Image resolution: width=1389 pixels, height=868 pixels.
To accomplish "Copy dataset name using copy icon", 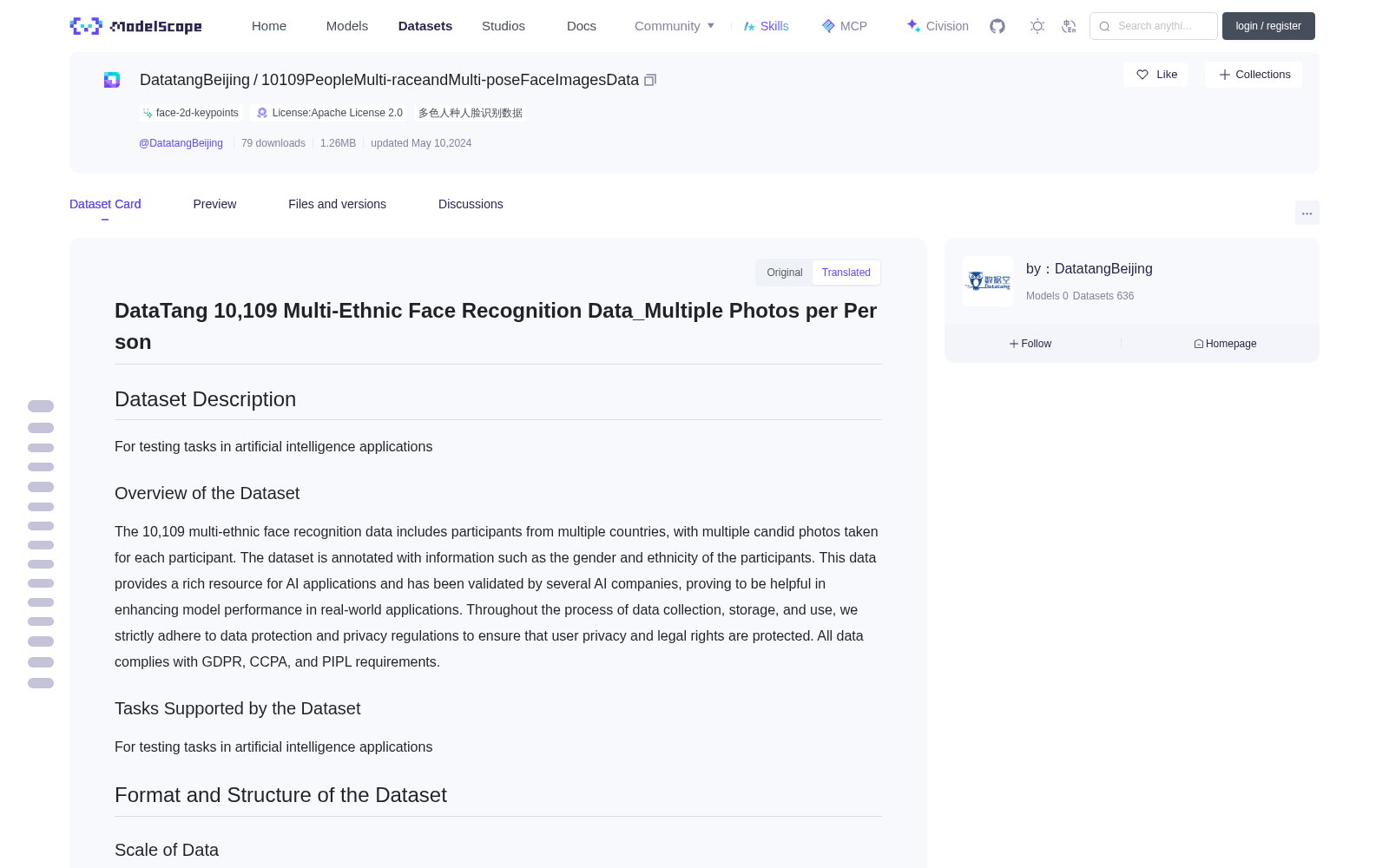I will pos(650,80).
